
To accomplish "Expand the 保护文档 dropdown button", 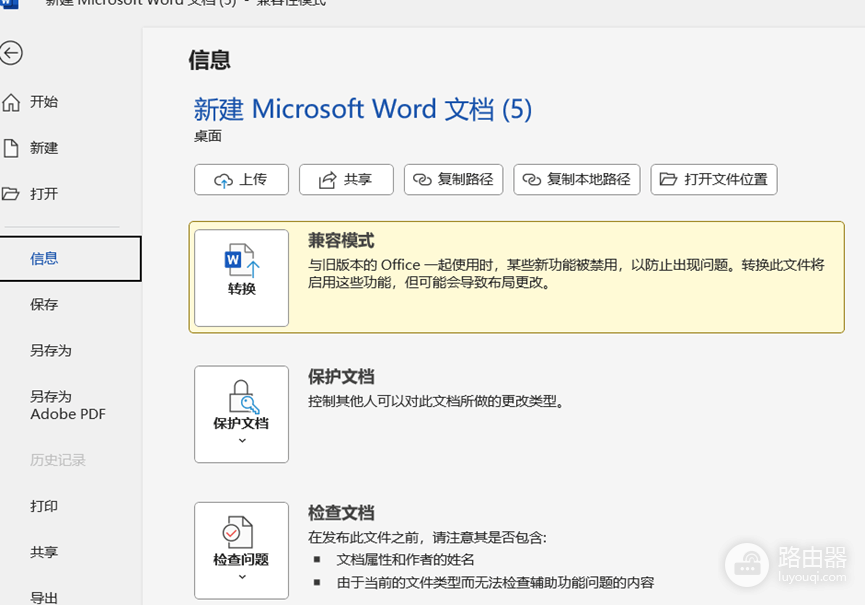I will coord(241,414).
